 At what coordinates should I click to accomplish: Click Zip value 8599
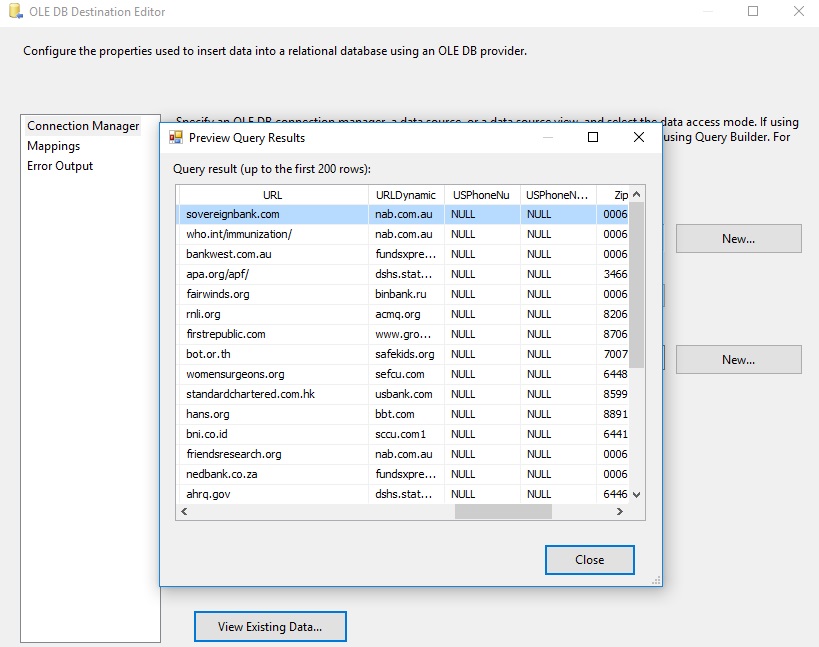coord(613,394)
